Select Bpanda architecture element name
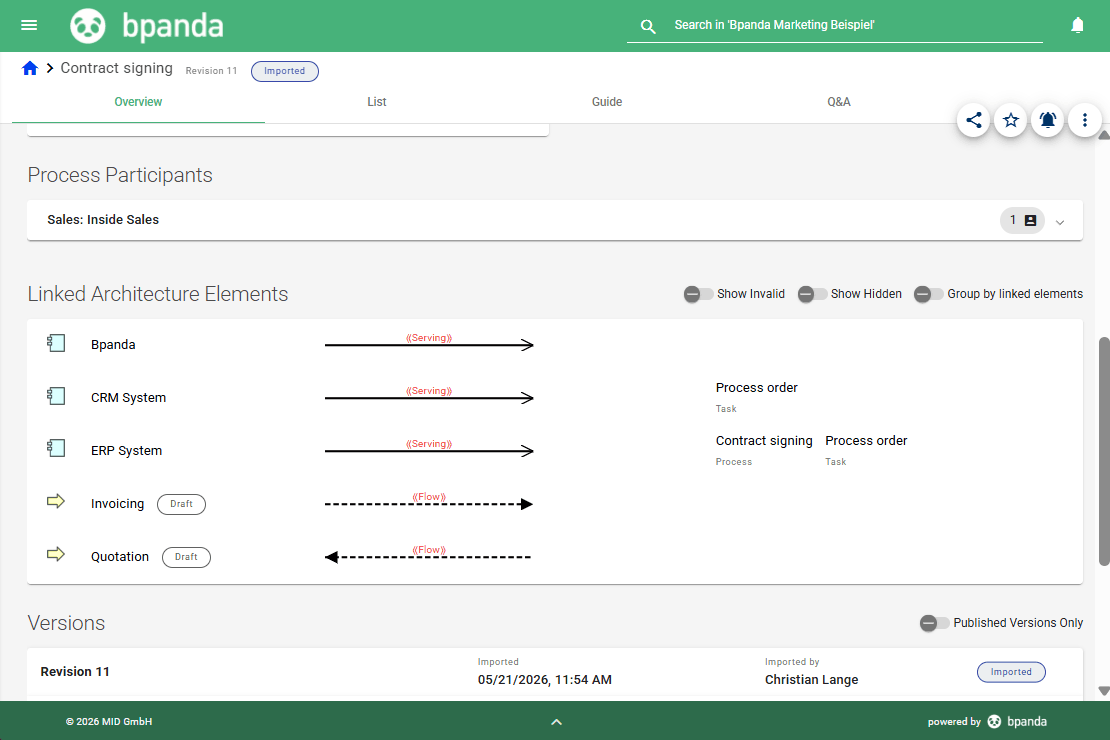The height and width of the screenshot is (740, 1110). [x=113, y=345]
